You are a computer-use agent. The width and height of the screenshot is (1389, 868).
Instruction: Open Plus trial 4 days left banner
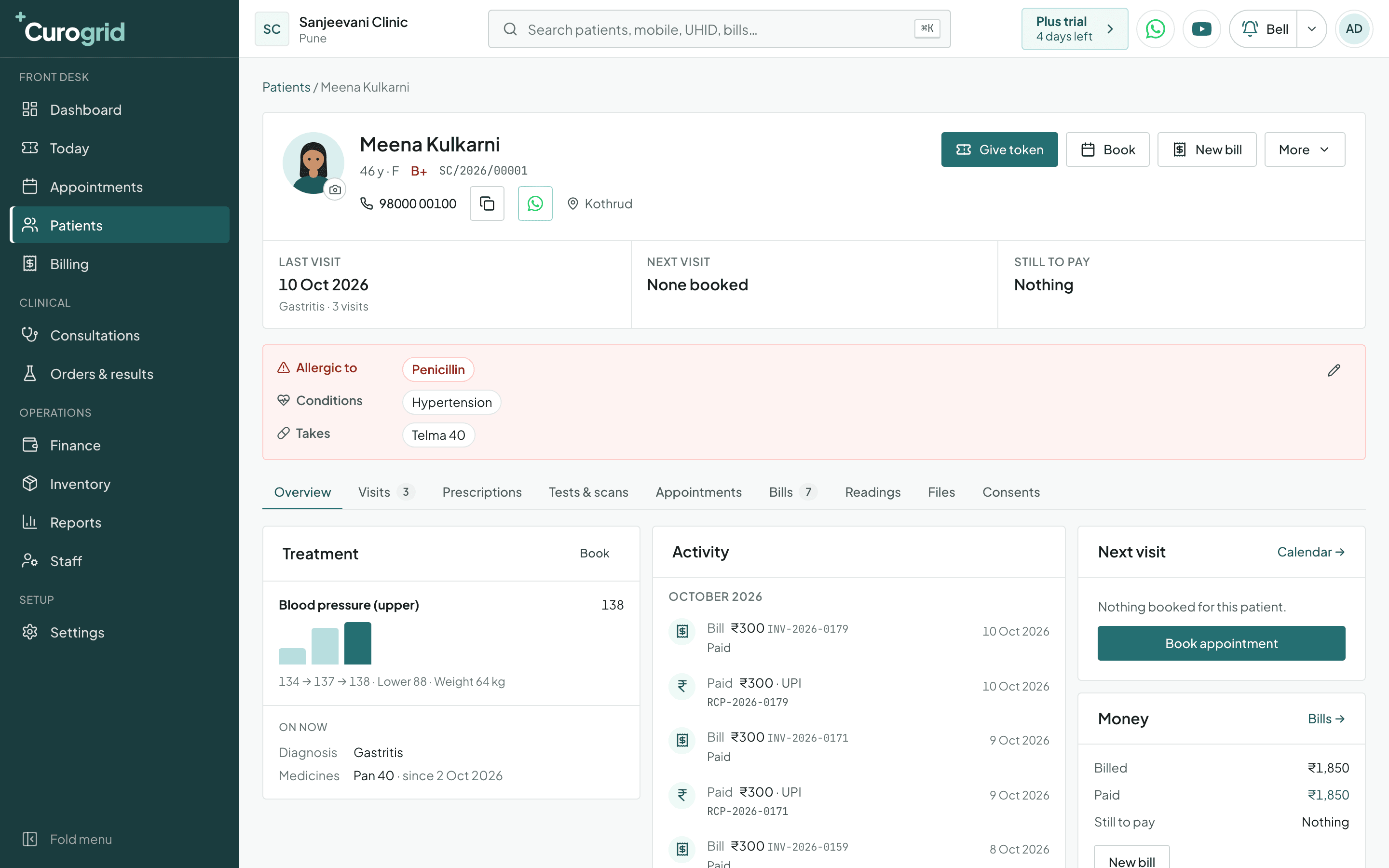1075,29
